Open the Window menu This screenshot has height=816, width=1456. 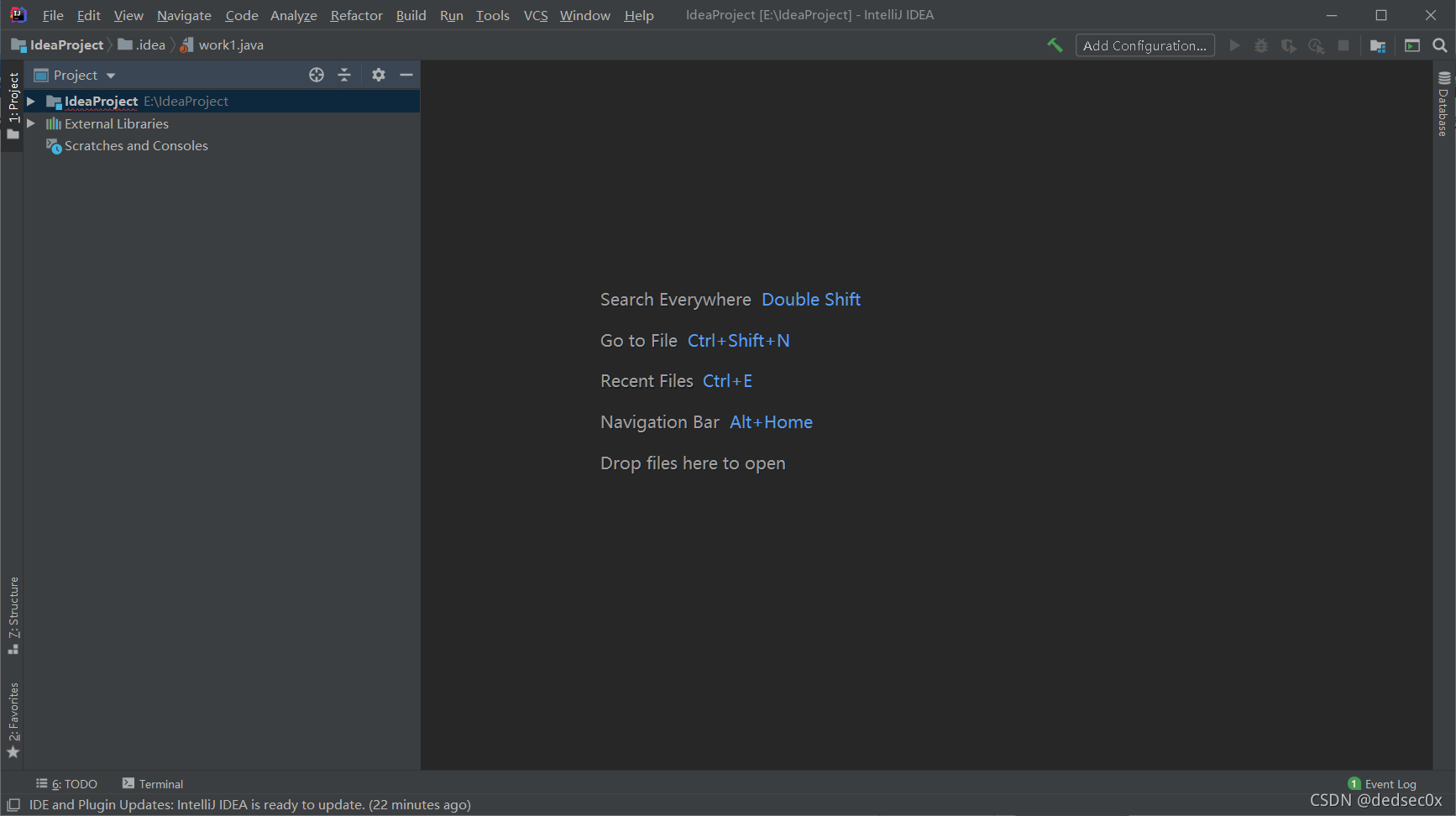click(x=585, y=15)
